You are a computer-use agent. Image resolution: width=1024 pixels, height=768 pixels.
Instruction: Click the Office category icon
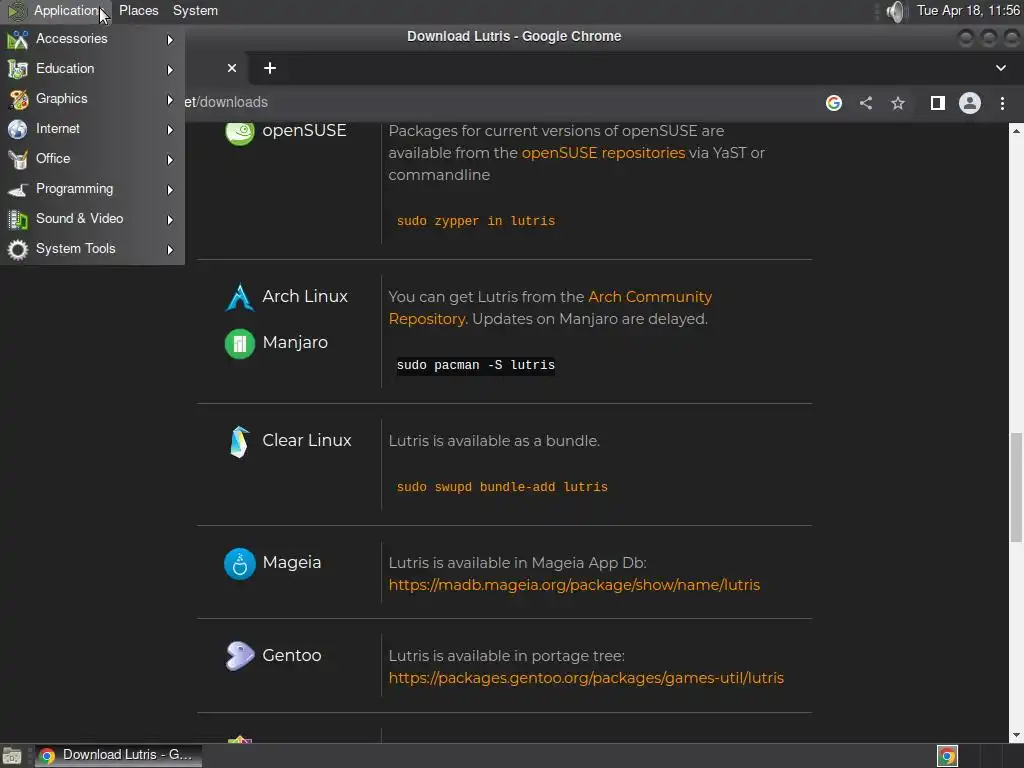tap(18, 159)
